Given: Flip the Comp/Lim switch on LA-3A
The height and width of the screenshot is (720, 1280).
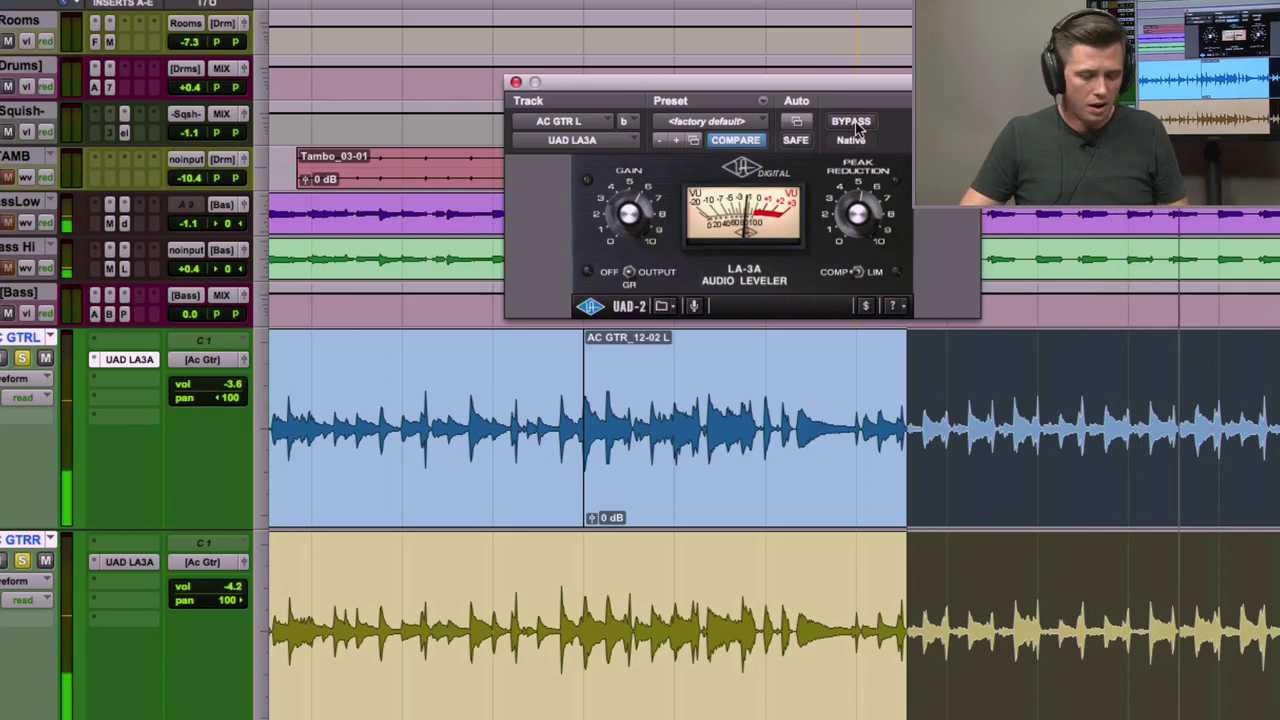Looking at the screenshot, I should pos(856,272).
